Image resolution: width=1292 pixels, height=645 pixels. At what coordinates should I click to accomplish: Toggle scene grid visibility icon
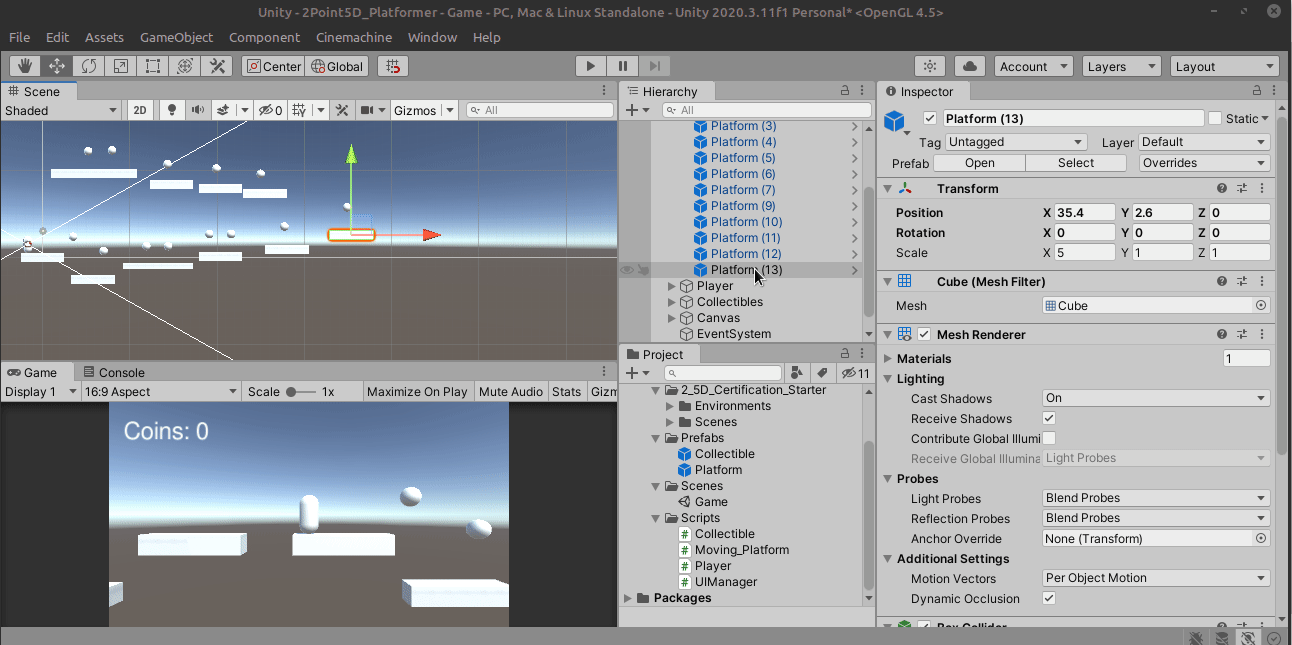point(298,110)
